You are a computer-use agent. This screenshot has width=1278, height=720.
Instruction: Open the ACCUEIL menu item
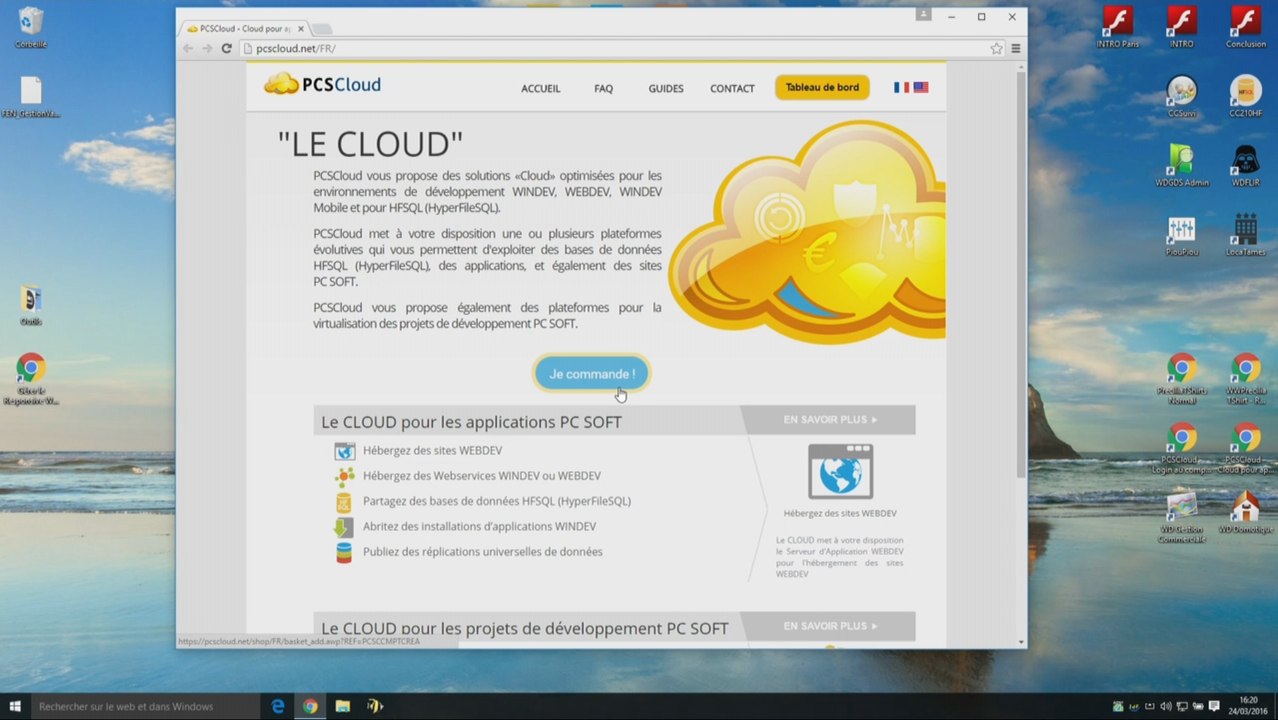(540, 89)
